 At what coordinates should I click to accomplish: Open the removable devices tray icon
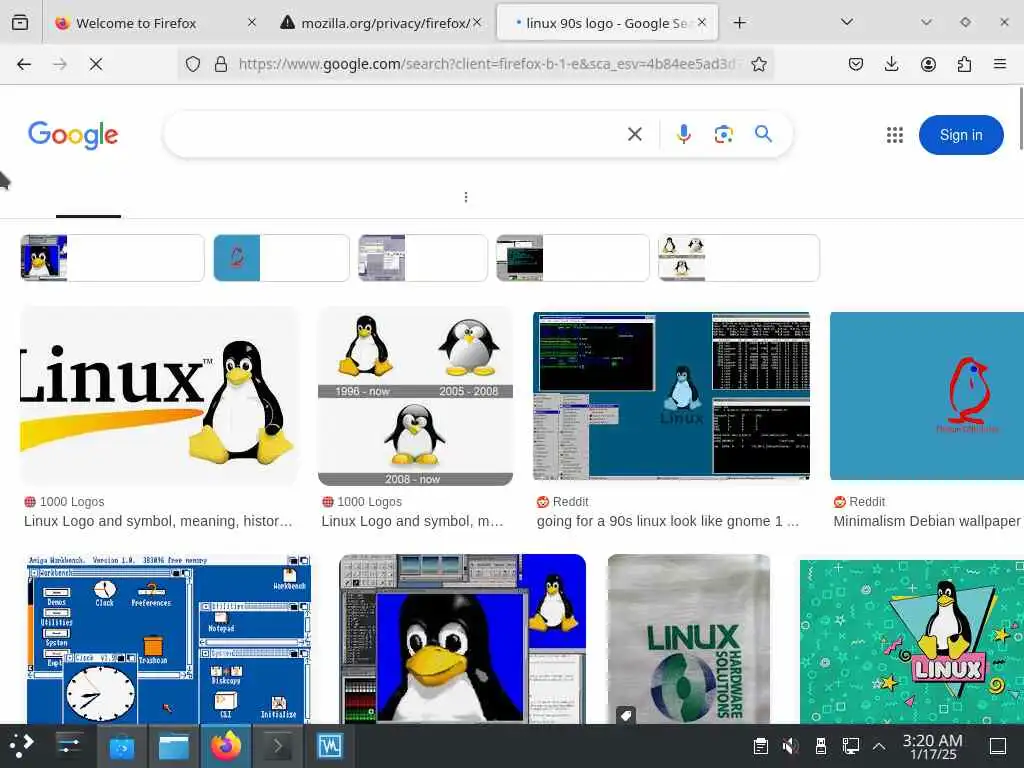pyautogui.click(x=821, y=746)
